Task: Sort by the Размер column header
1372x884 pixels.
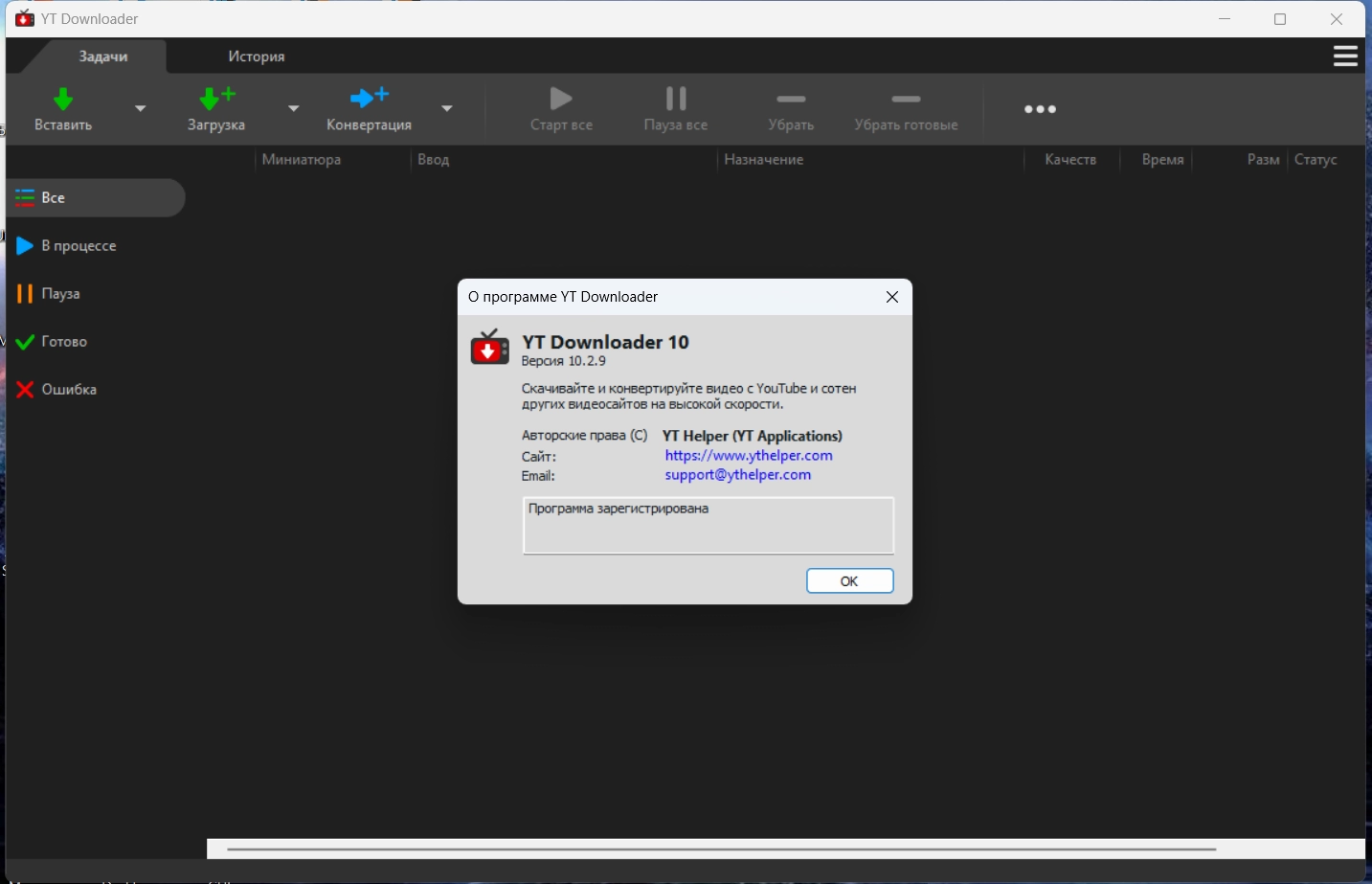Action: tap(1263, 160)
